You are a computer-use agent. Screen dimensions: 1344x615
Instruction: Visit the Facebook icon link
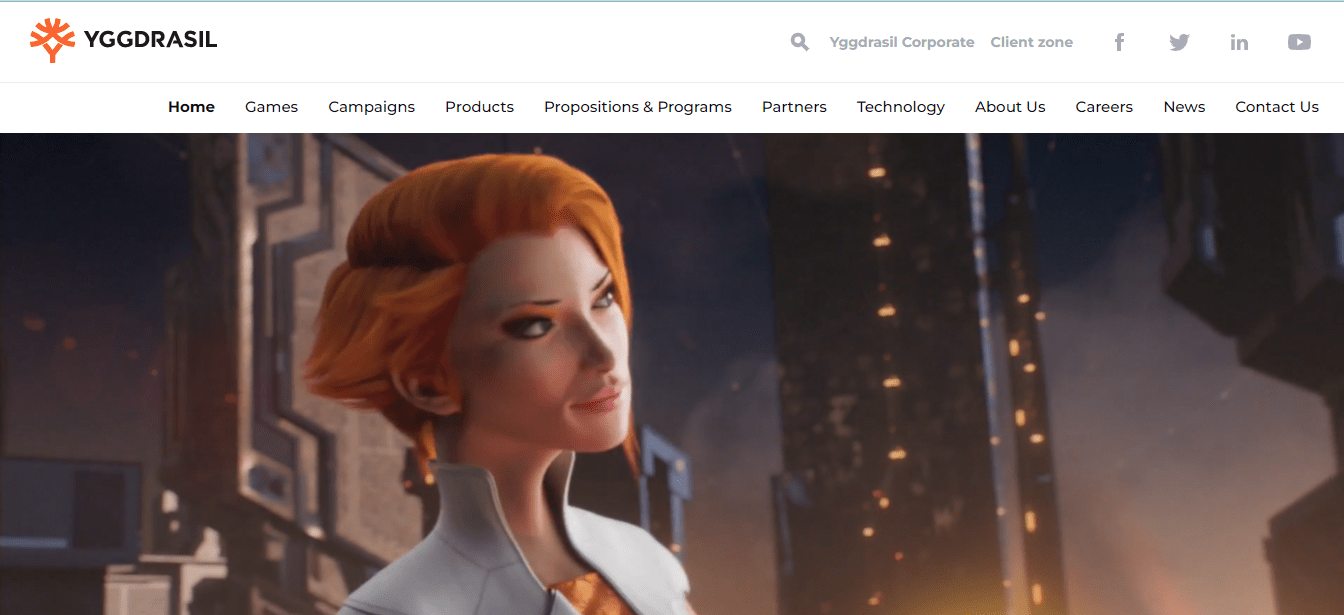tap(1119, 42)
